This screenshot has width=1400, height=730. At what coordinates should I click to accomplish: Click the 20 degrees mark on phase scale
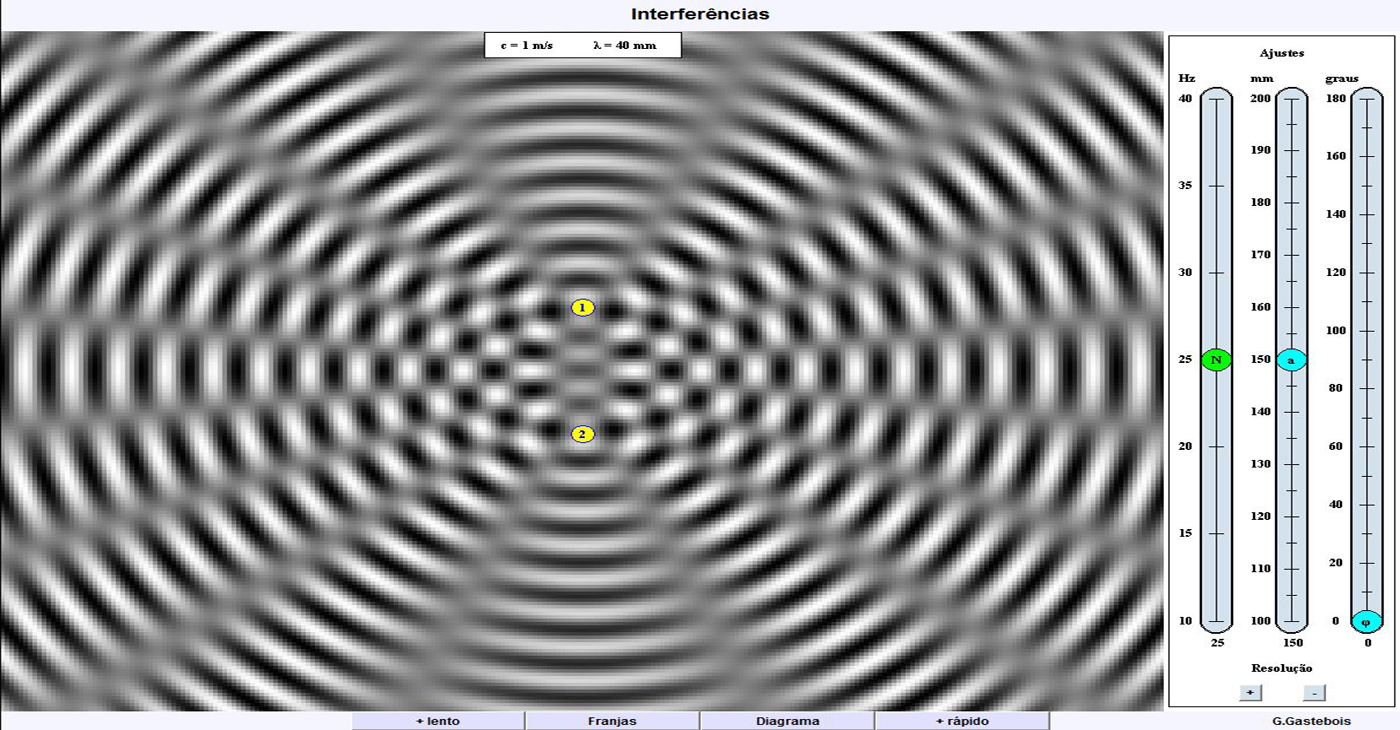(1335, 562)
